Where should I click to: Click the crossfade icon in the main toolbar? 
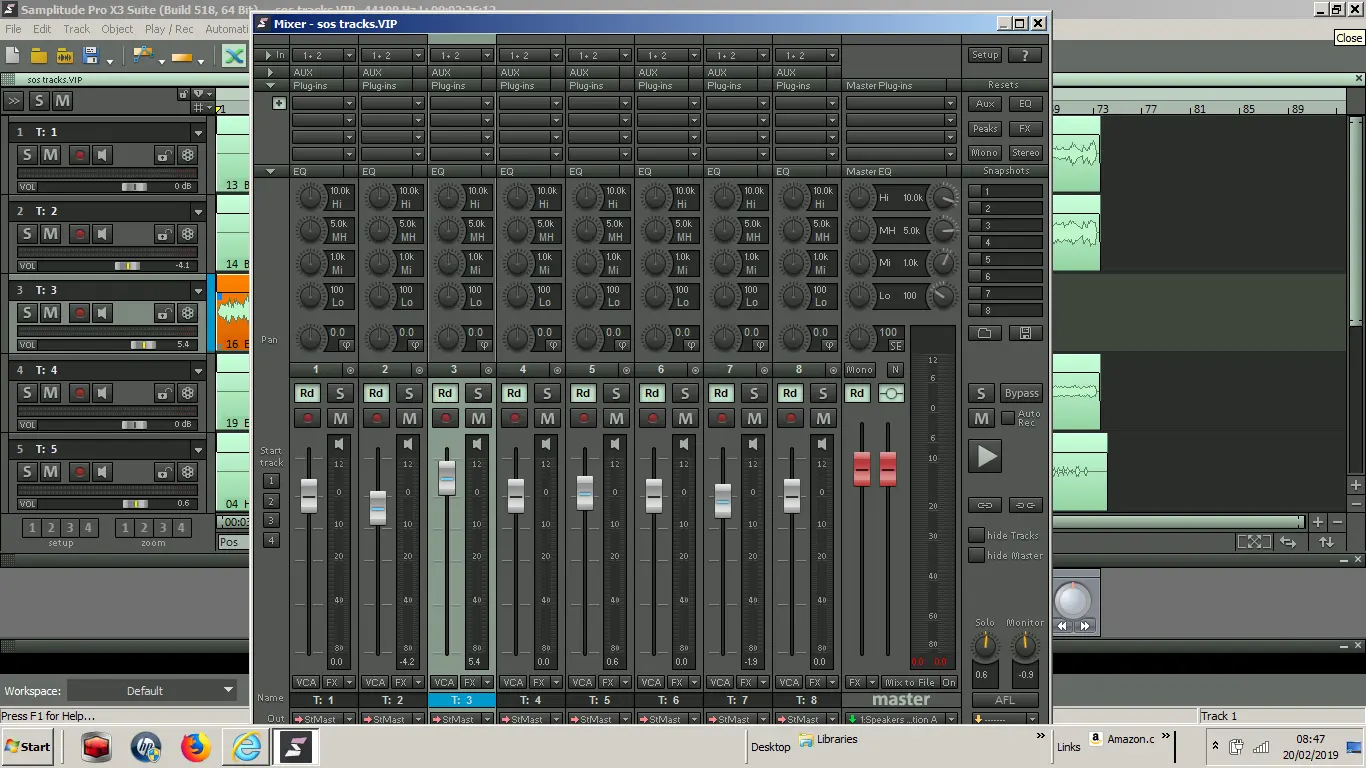pos(234,56)
